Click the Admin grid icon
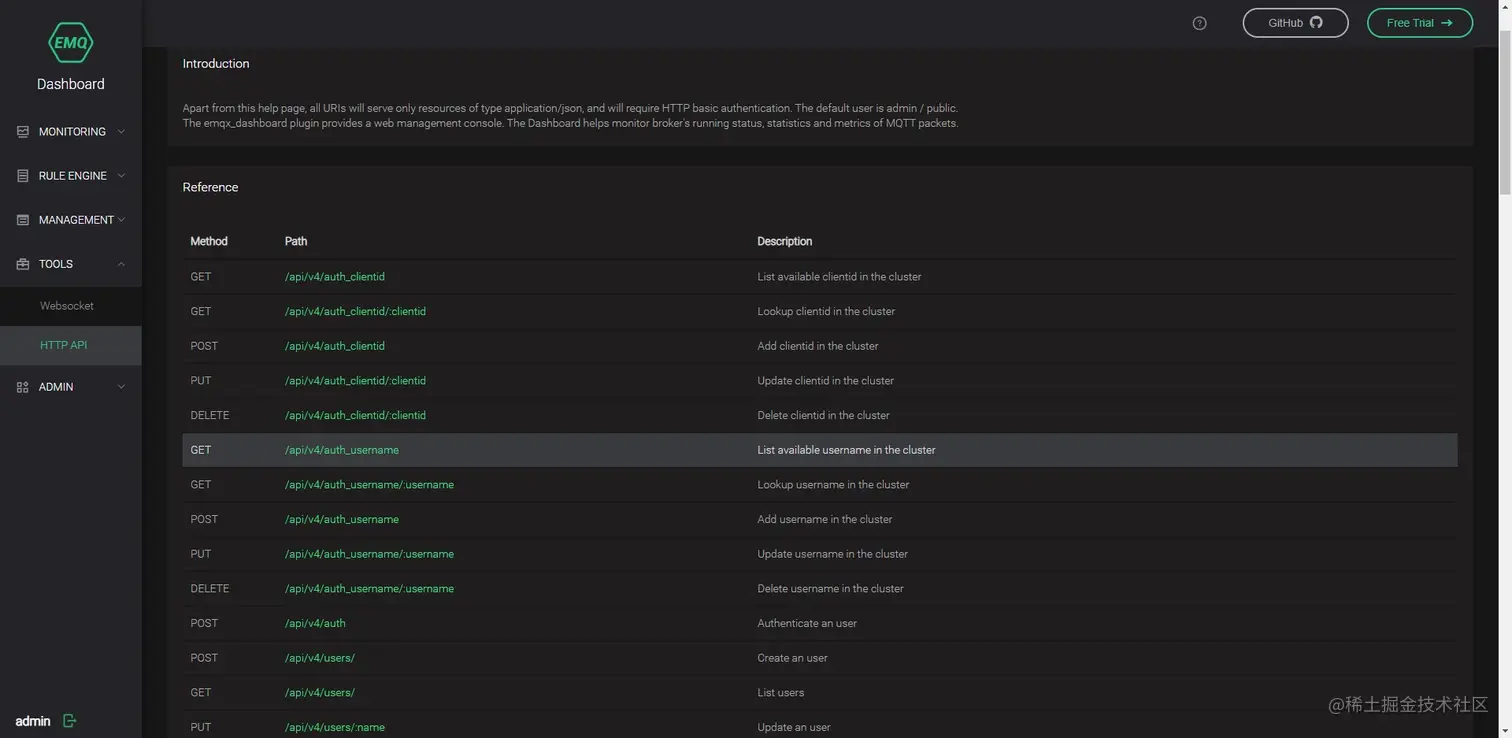Image resolution: width=1512 pixels, height=738 pixels. (22, 387)
